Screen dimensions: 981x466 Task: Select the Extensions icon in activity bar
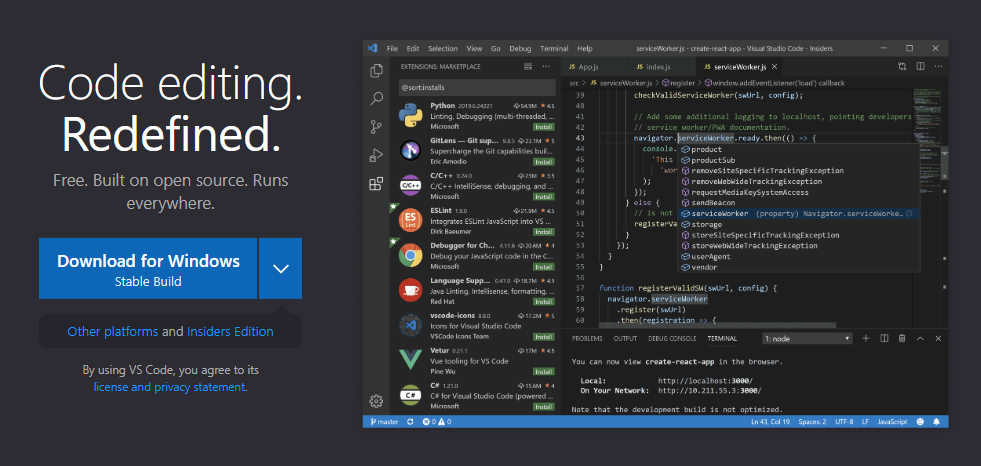[376, 184]
